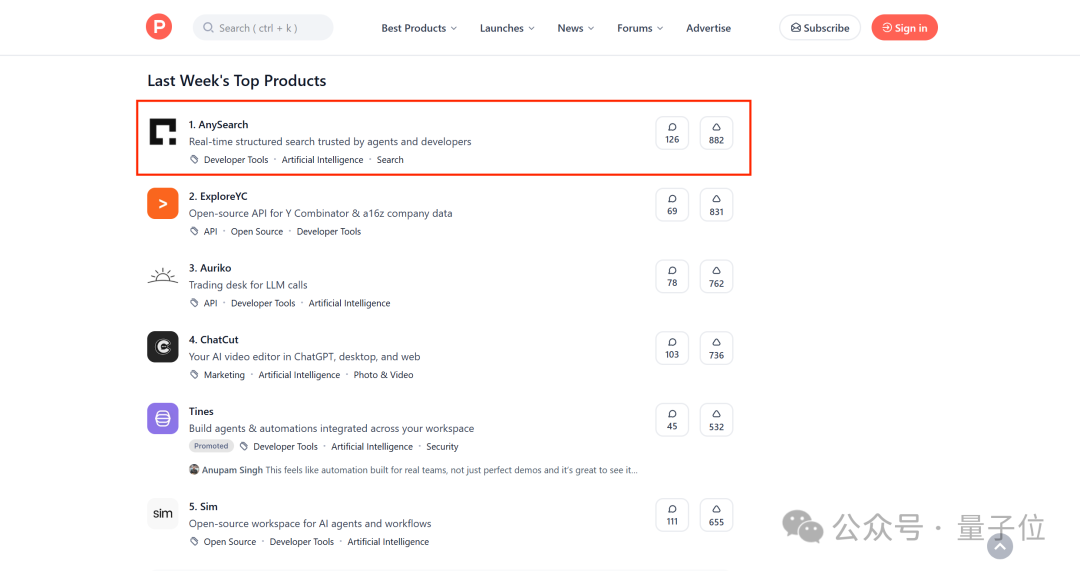
Task: Open the Auriko sunrise logo
Action: point(163,276)
